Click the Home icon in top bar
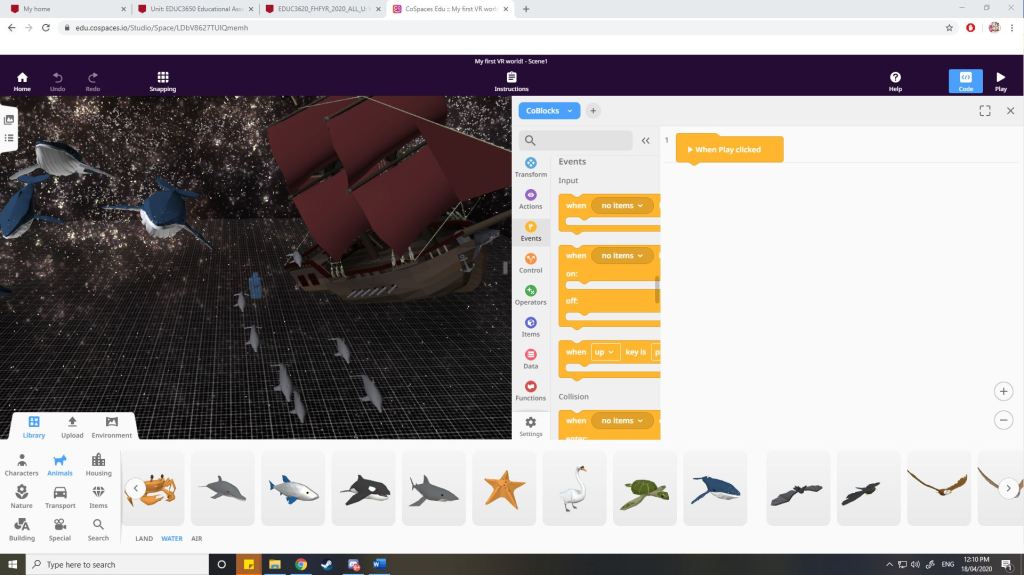This screenshot has width=1024, height=575. pos(22,79)
